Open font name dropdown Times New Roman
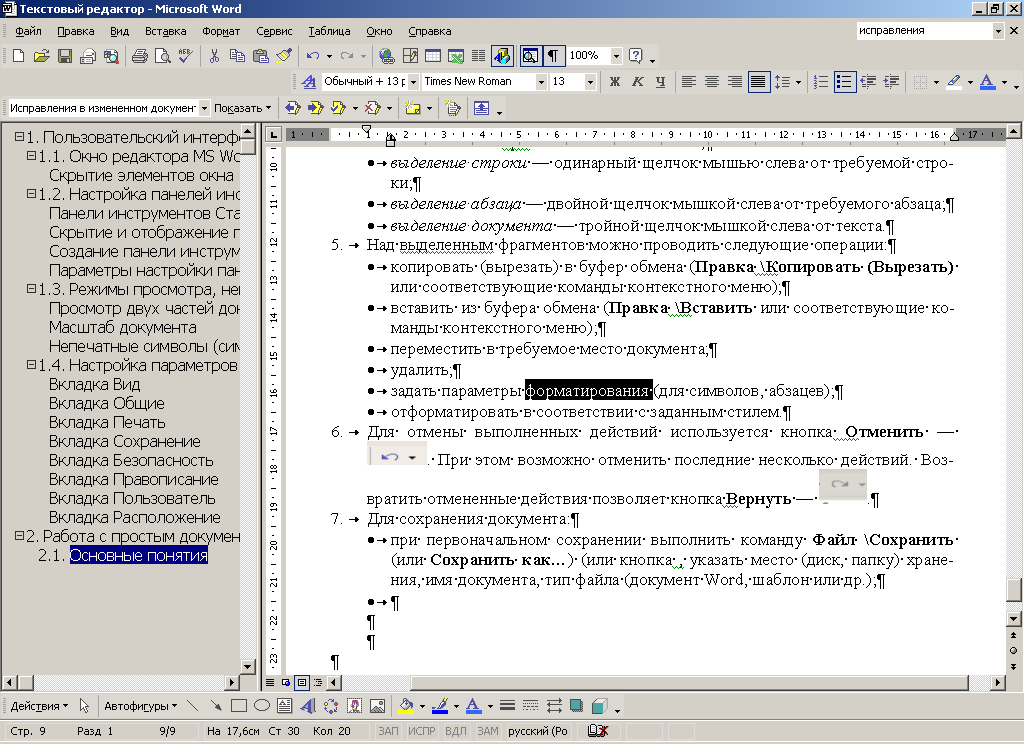1024x744 pixels. pyautogui.click(x=541, y=82)
